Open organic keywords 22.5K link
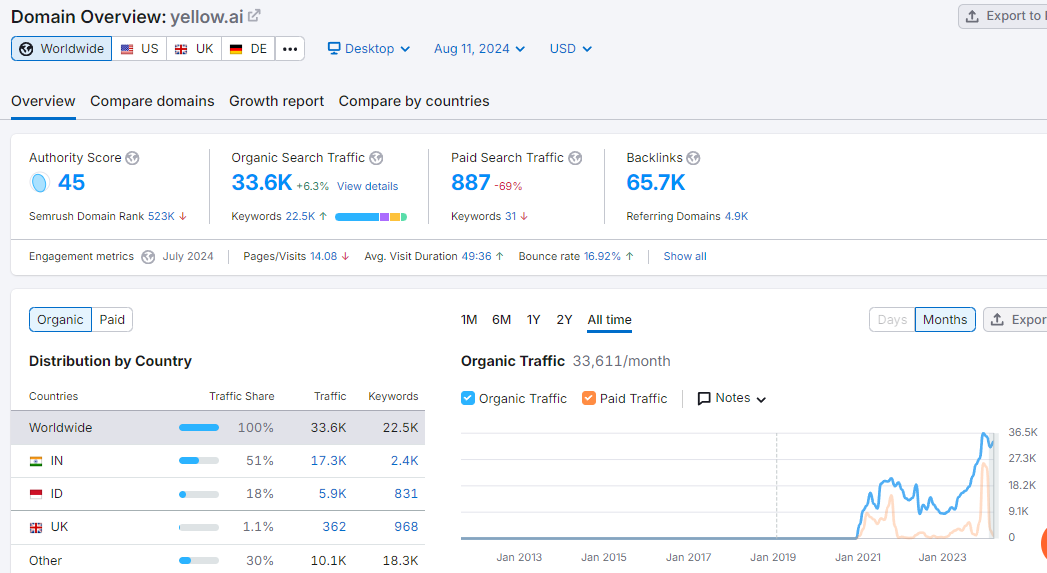 point(300,216)
